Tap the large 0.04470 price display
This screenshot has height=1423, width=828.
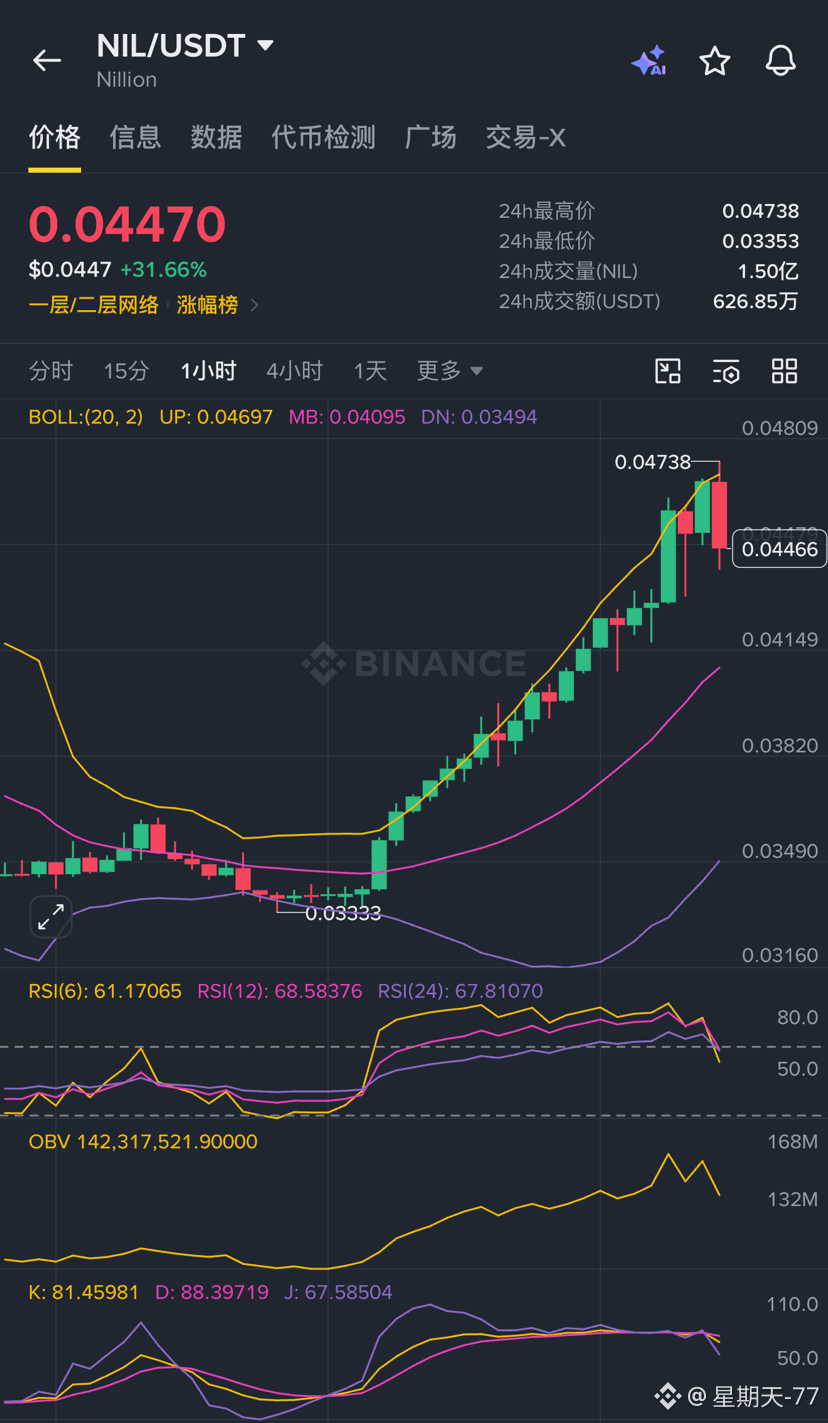click(127, 223)
